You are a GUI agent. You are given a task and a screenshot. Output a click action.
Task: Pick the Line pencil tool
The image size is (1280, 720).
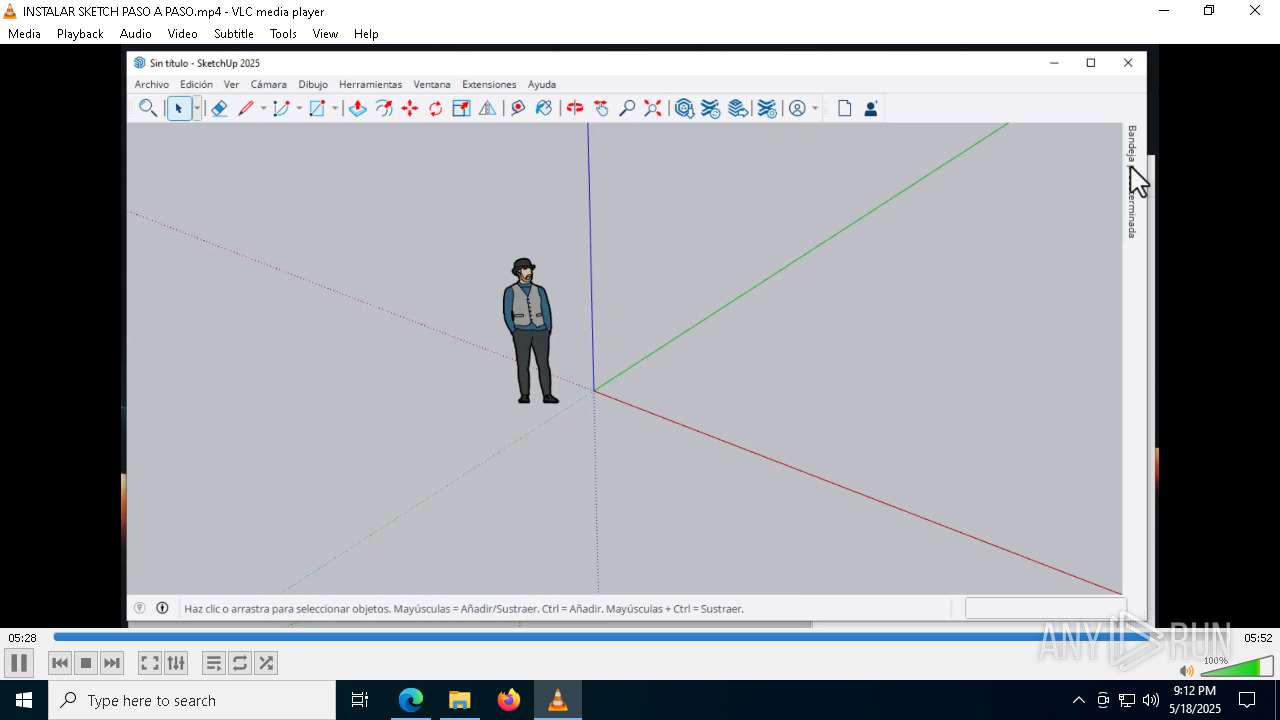[x=246, y=108]
